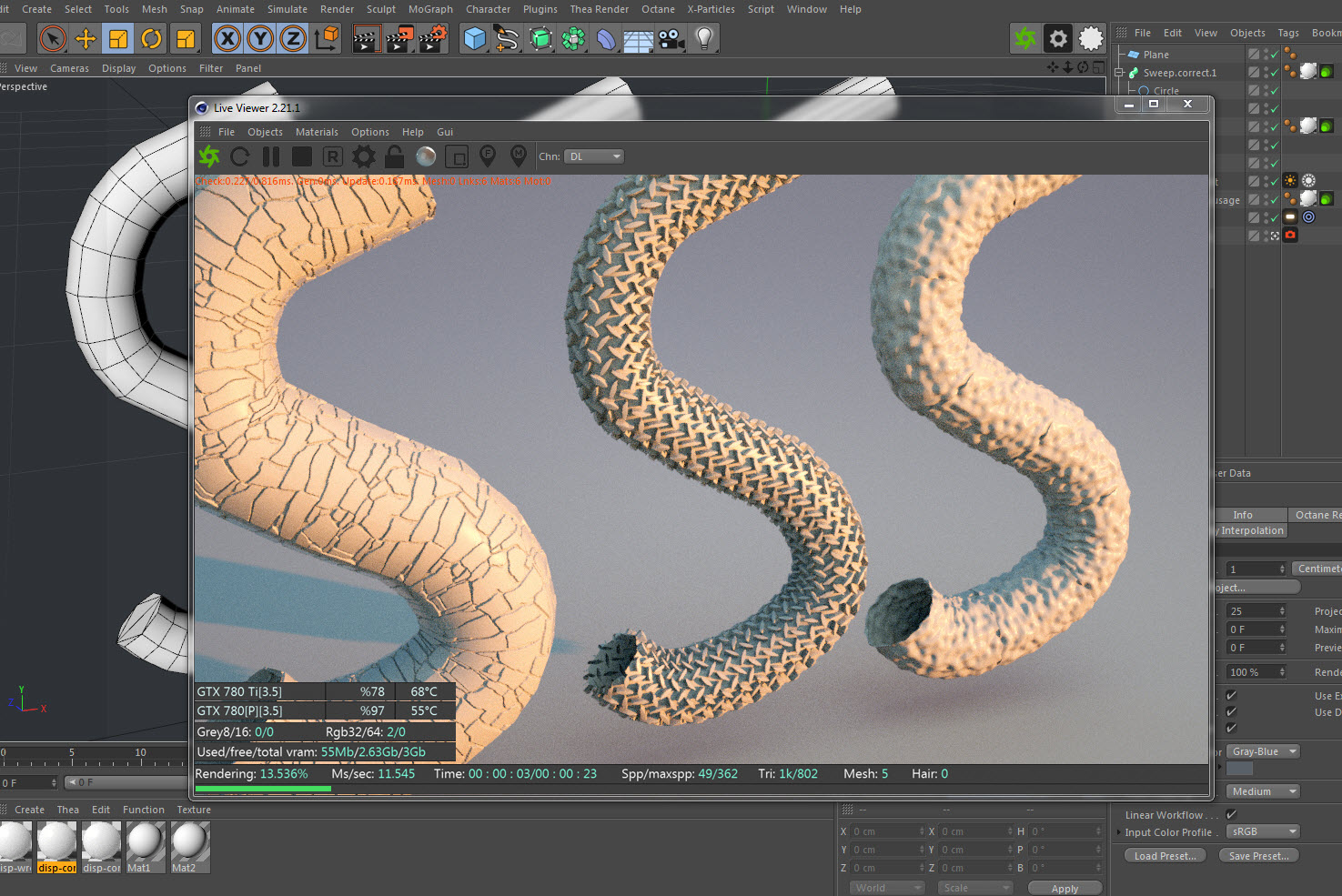
Task: Collapse the Sweep.correct.1 tree node
Action: click(1120, 73)
